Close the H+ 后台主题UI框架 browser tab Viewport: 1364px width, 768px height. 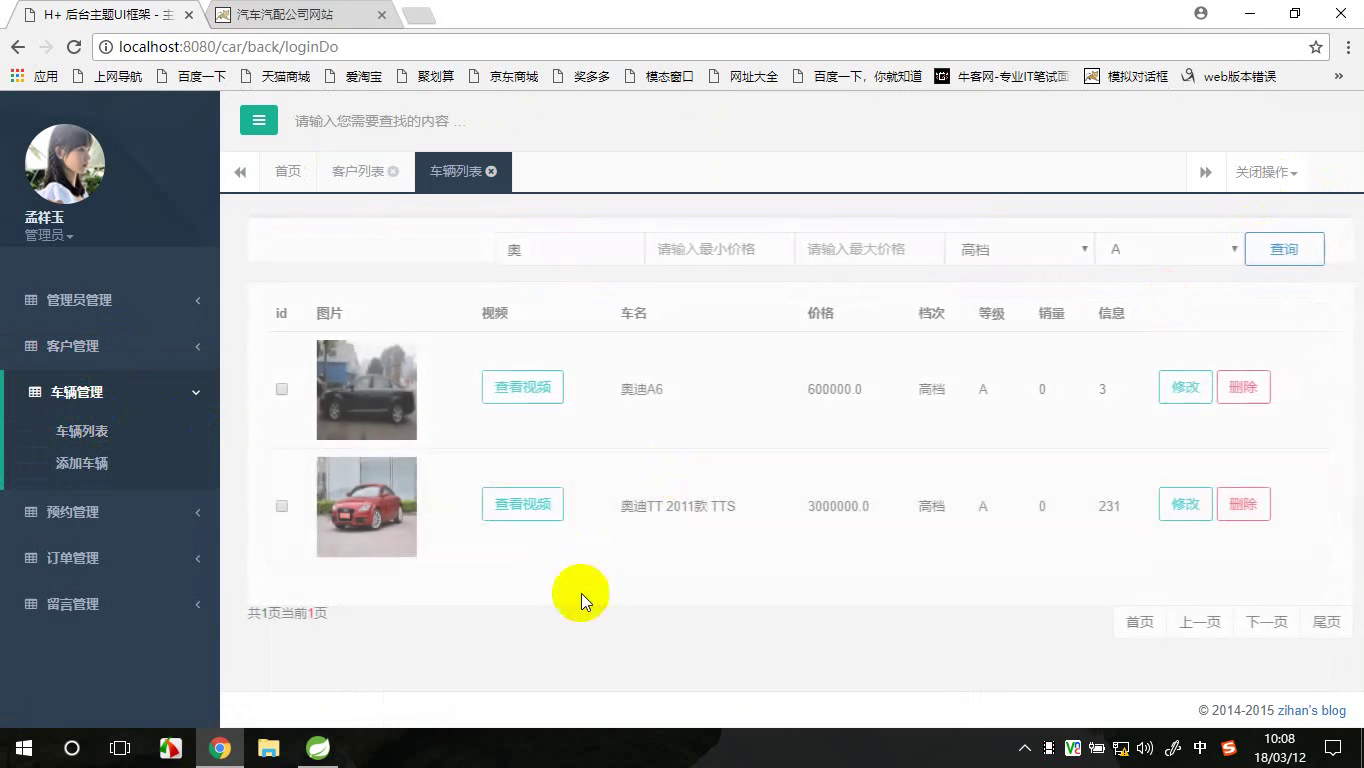tap(189, 15)
